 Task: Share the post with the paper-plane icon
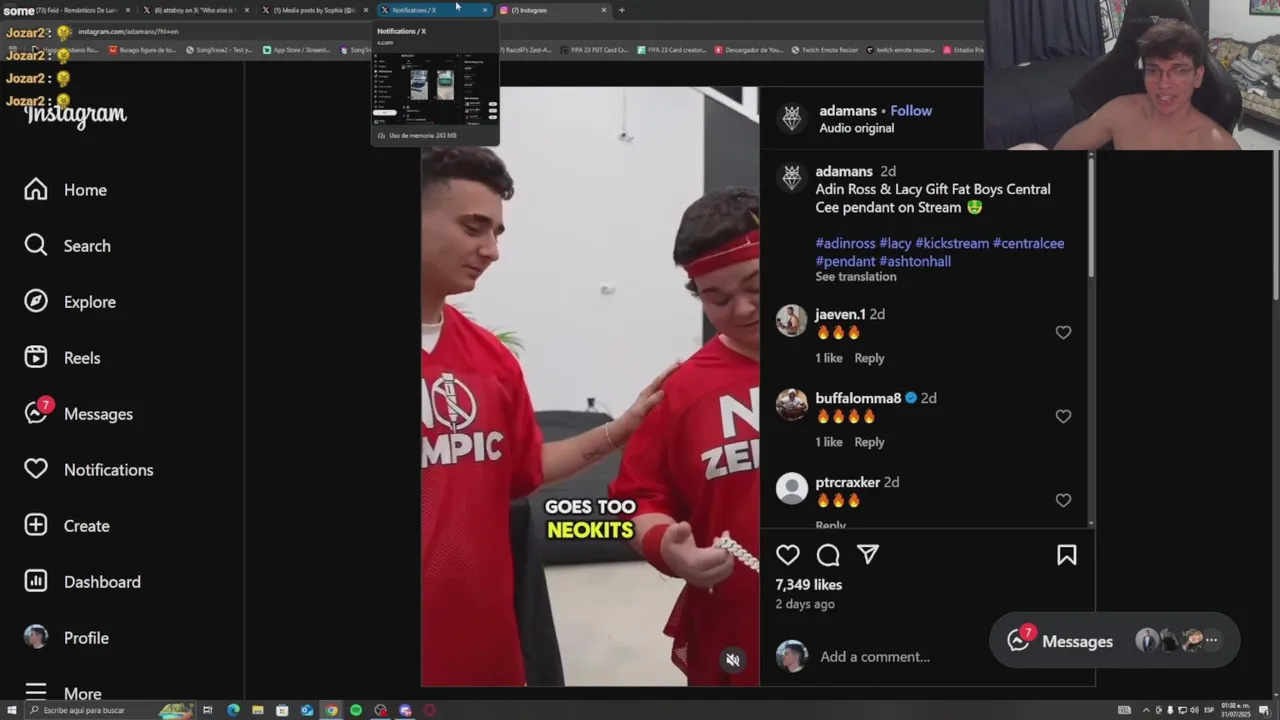tap(868, 555)
